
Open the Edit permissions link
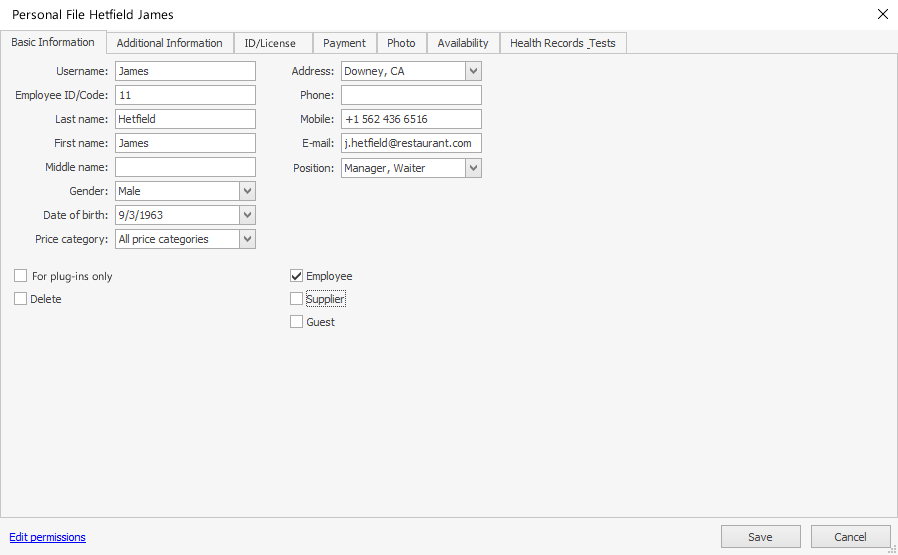[48, 537]
